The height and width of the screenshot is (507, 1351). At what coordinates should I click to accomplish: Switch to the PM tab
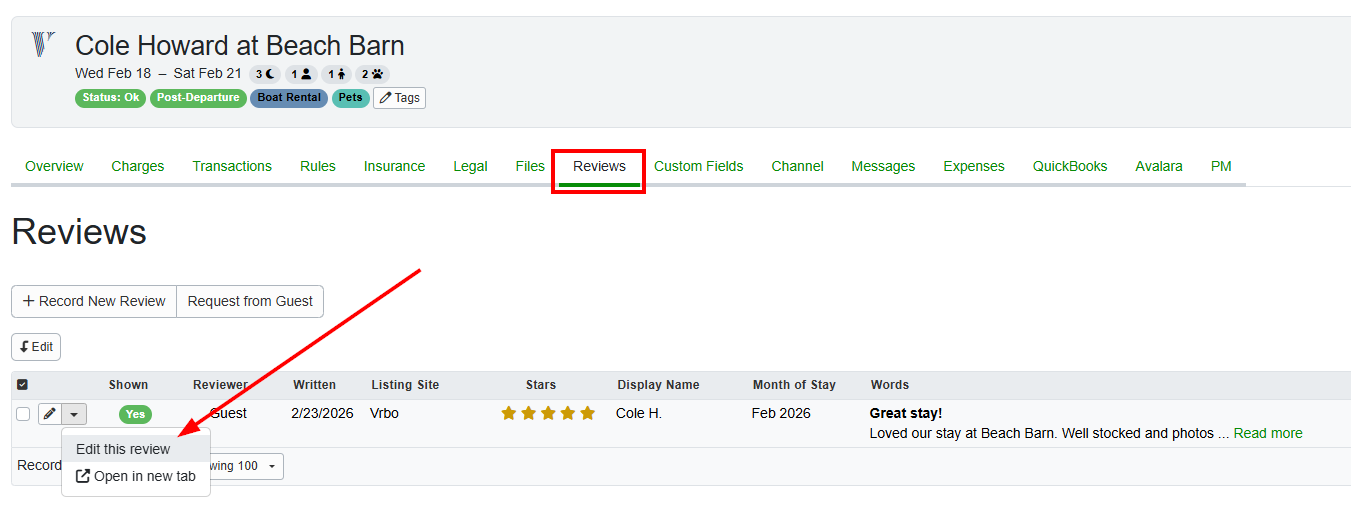tap(1221, 166)
